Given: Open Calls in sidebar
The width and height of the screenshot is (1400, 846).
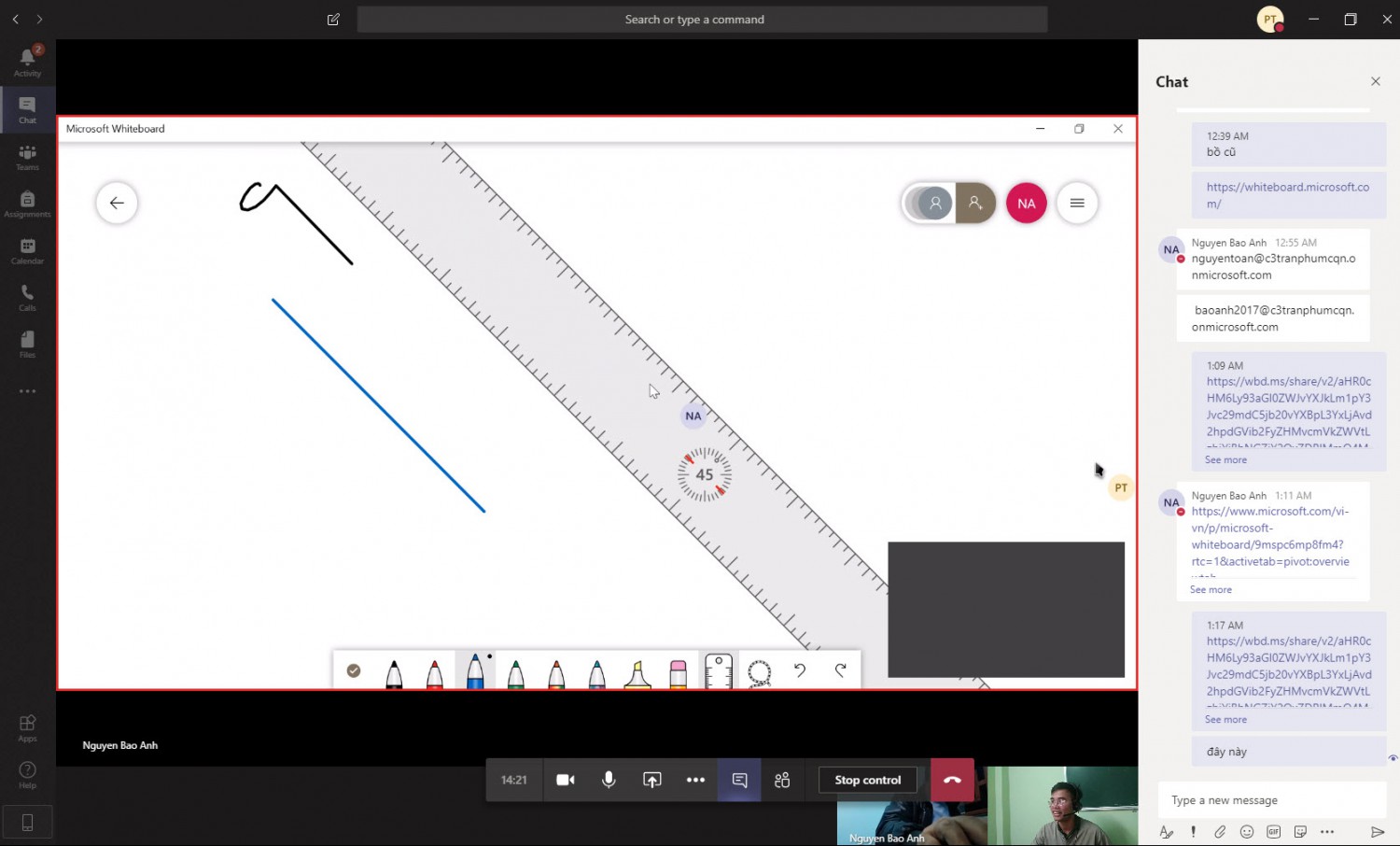Looking at the screenshot, I should (x=28, y=298).
